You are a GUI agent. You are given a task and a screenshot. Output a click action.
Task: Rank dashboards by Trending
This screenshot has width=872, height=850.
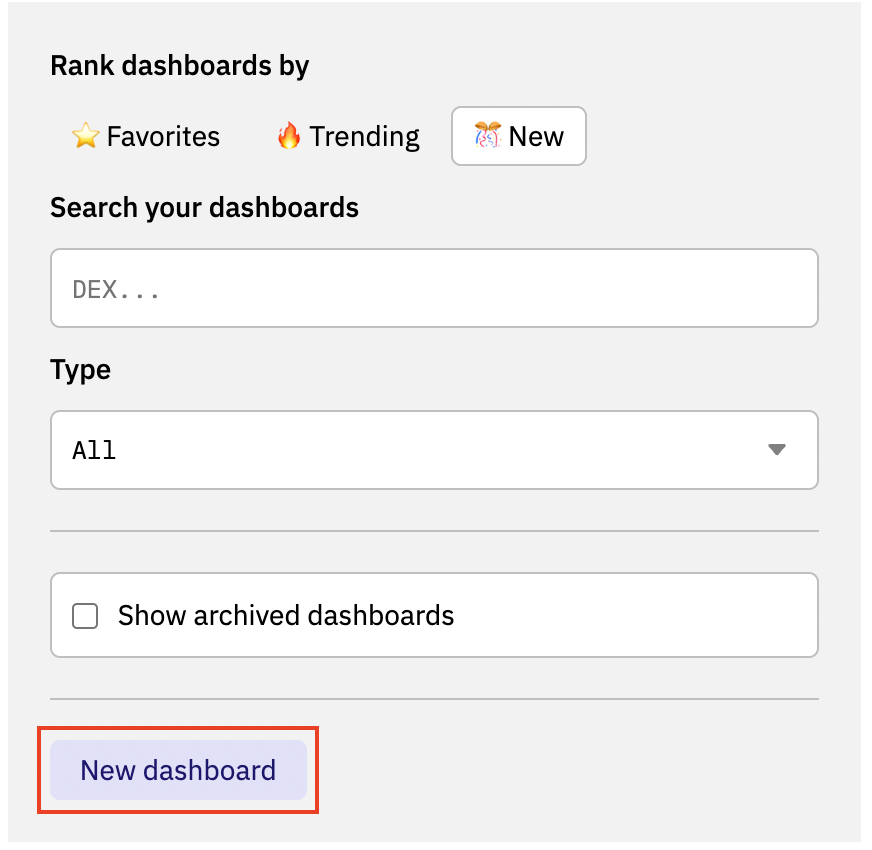(x=348, y=136)
